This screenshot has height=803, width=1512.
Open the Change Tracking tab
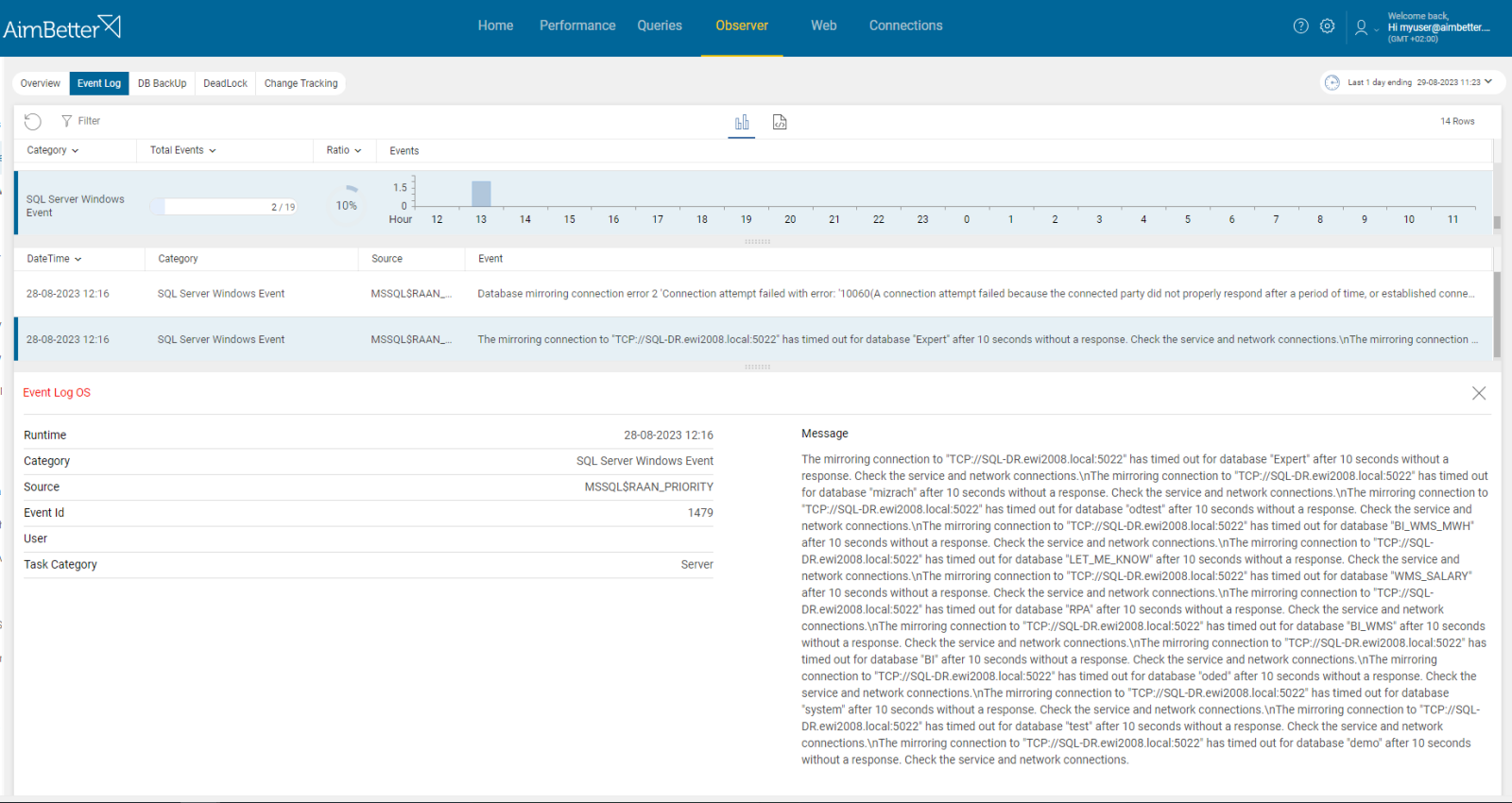point(301,83)
